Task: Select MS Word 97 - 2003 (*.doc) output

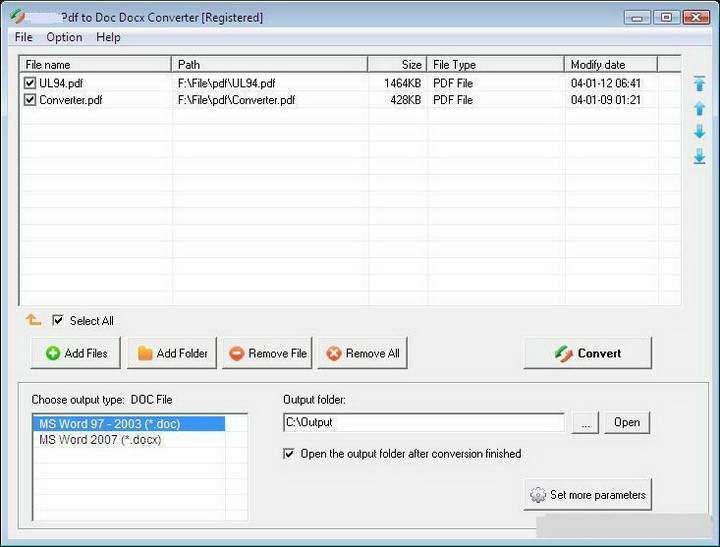Action: point(129,423)
